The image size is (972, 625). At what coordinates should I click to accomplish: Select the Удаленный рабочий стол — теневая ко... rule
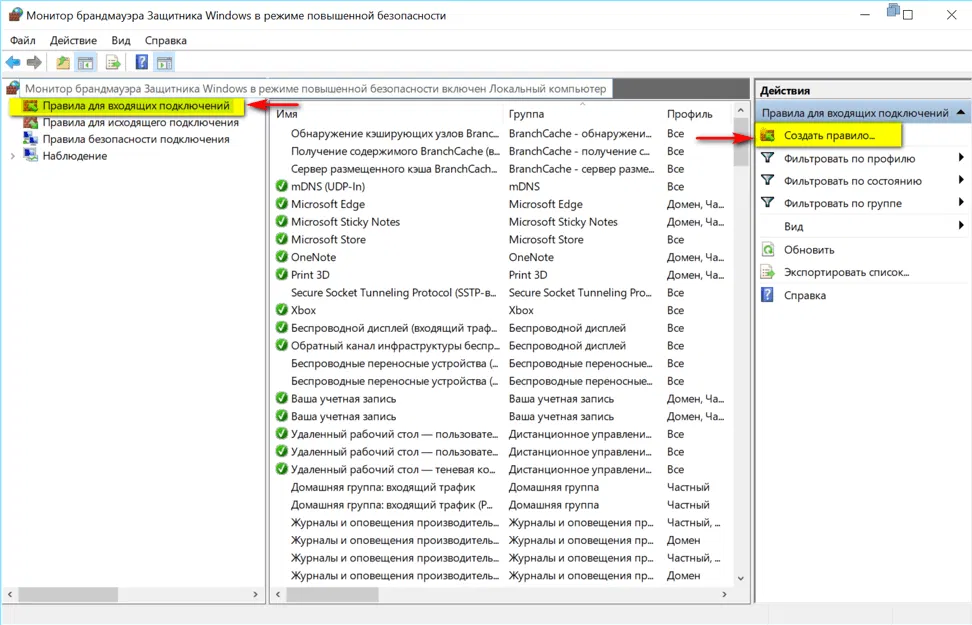[502, 469]
